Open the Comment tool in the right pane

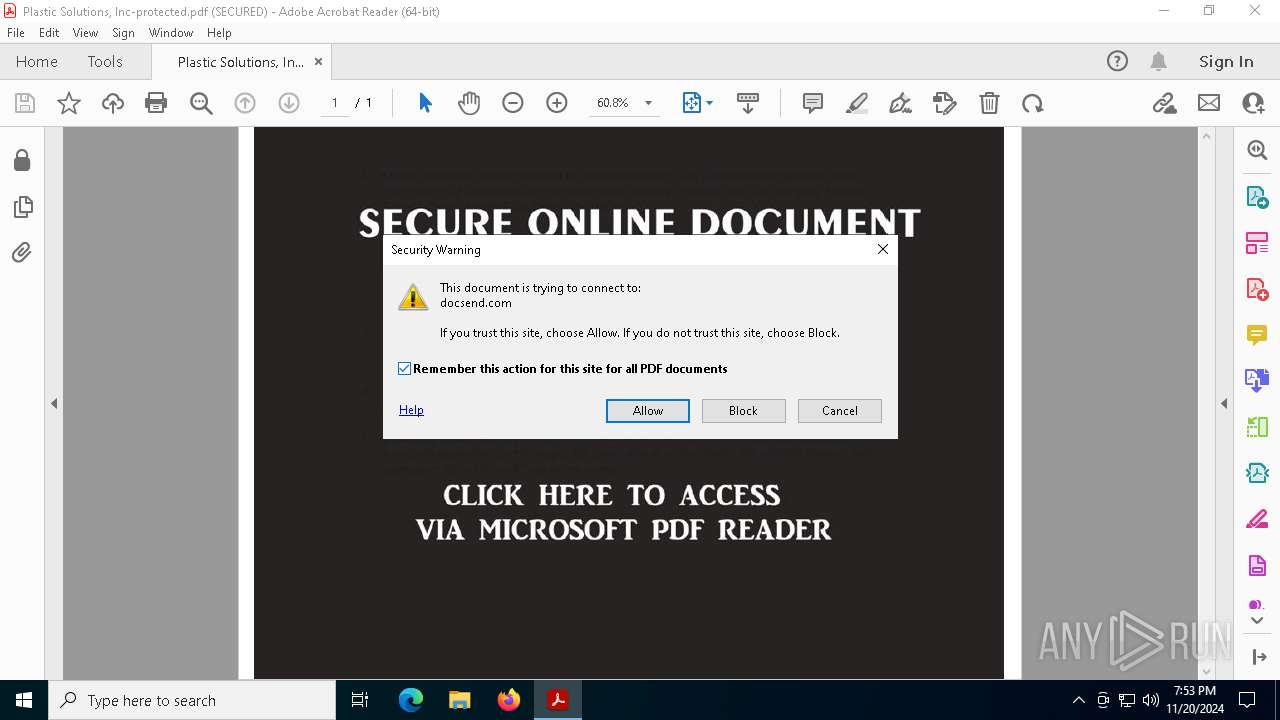[1257, 335]
